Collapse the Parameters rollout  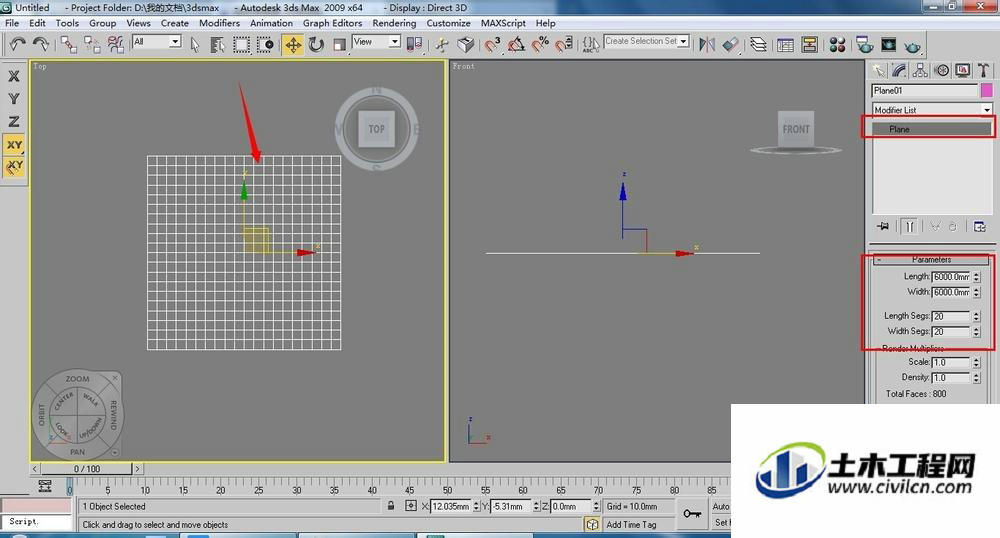click(x=931, y=259)
